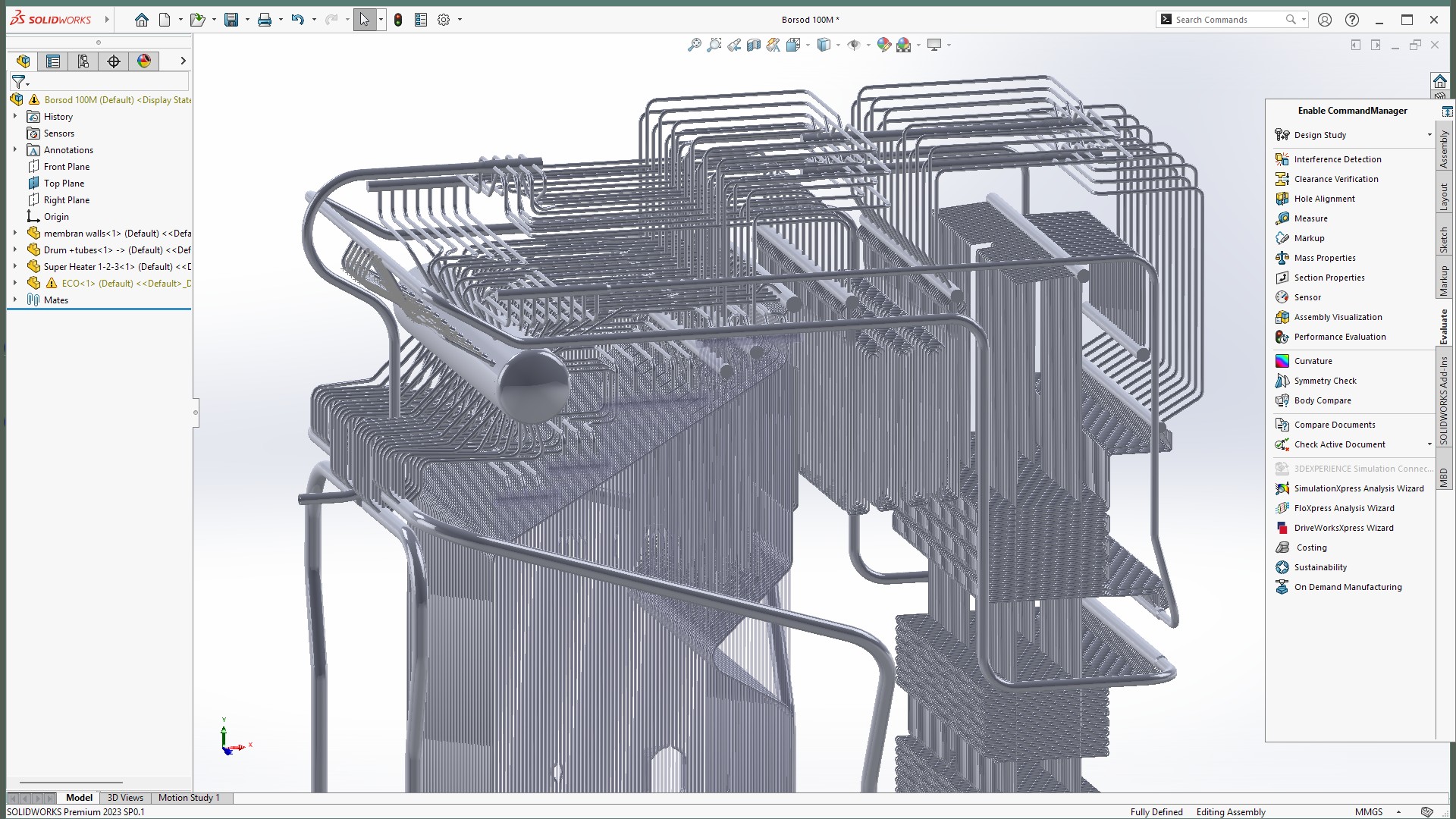
Task: Click the Save icon
Action: coord(231,20)
